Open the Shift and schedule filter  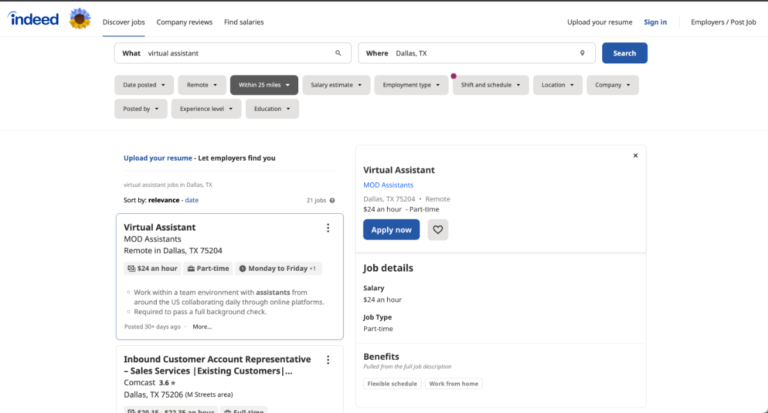click(491, 85)
